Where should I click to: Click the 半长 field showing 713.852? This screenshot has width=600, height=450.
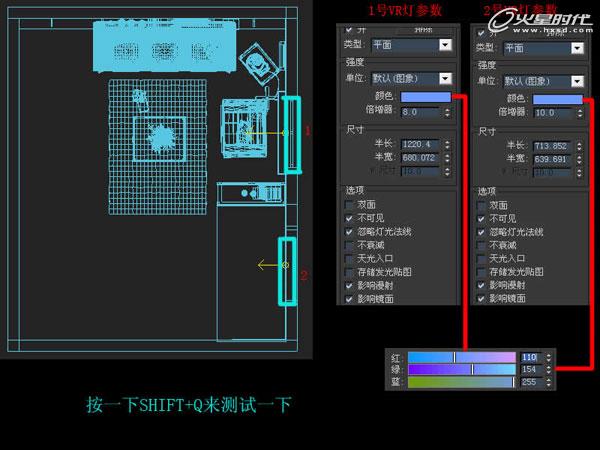coord(553,146)
